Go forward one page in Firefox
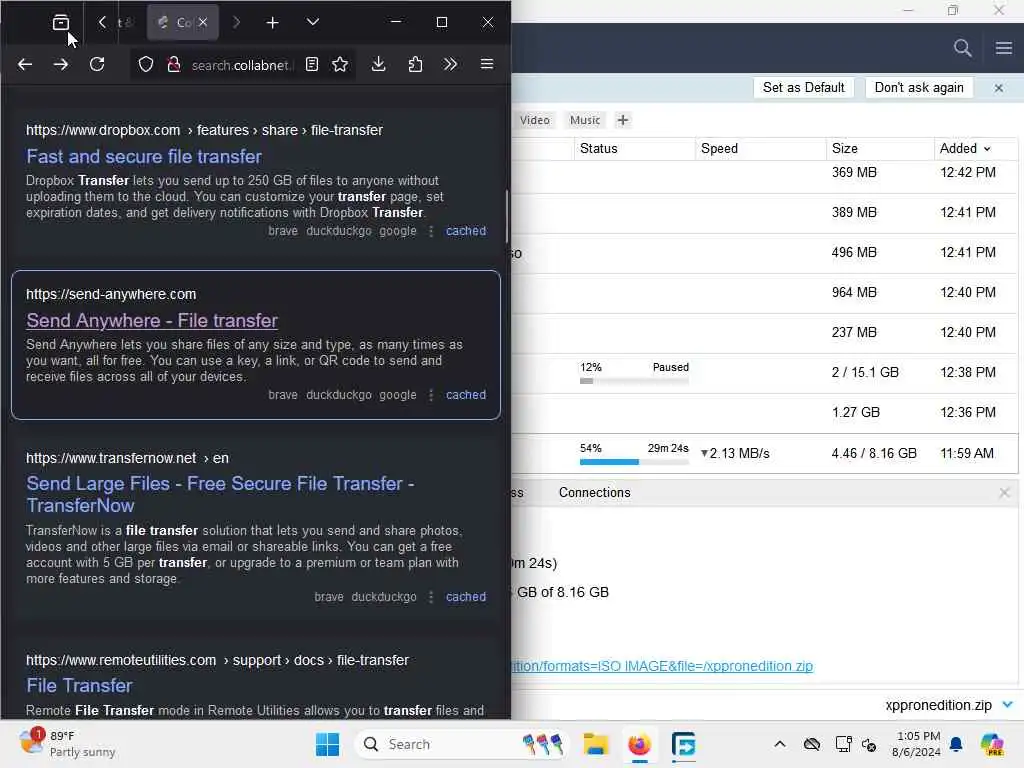The height and width of the screenshot is (768, 1024). (61, 64)
